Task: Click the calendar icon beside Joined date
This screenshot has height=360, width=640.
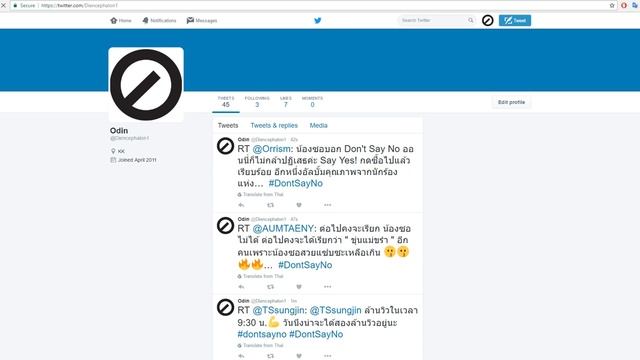Action: tap(113, 160)
